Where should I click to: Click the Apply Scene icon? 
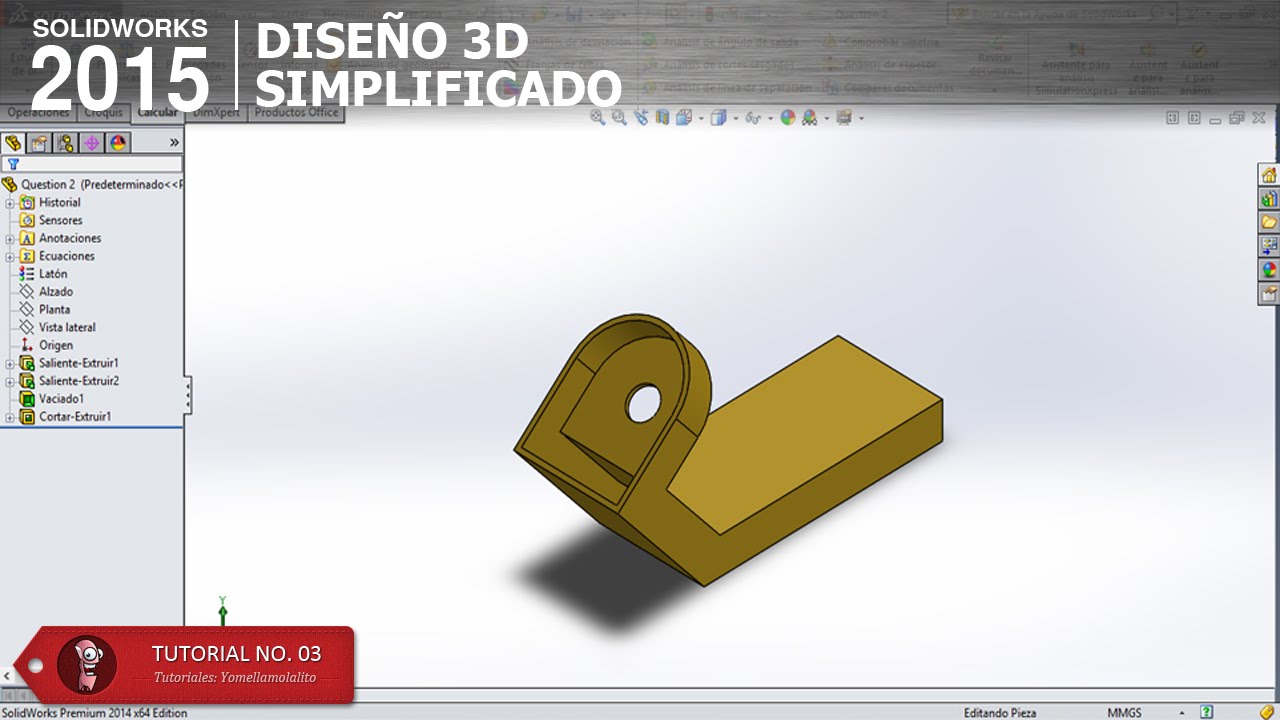[809, 117]
